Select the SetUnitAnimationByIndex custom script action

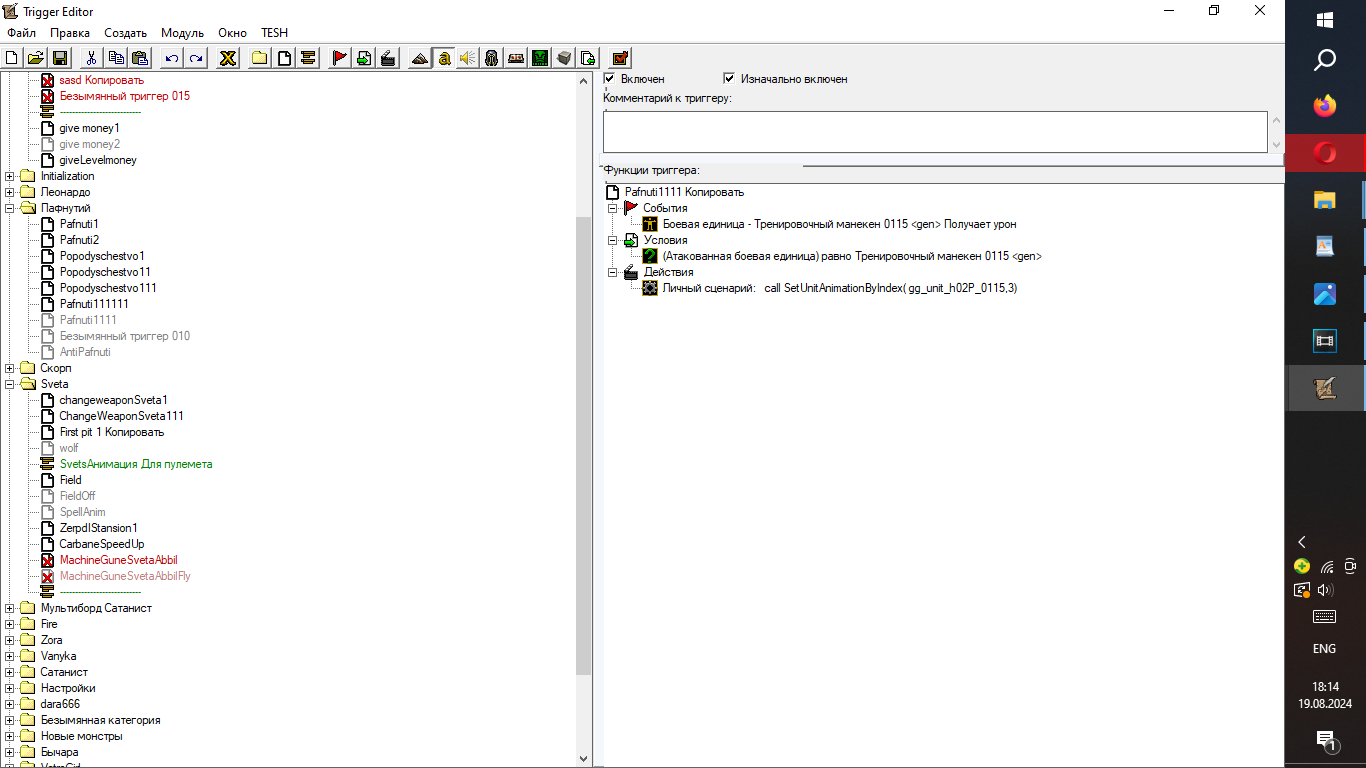pyautogui.click(x=840, y=288)
